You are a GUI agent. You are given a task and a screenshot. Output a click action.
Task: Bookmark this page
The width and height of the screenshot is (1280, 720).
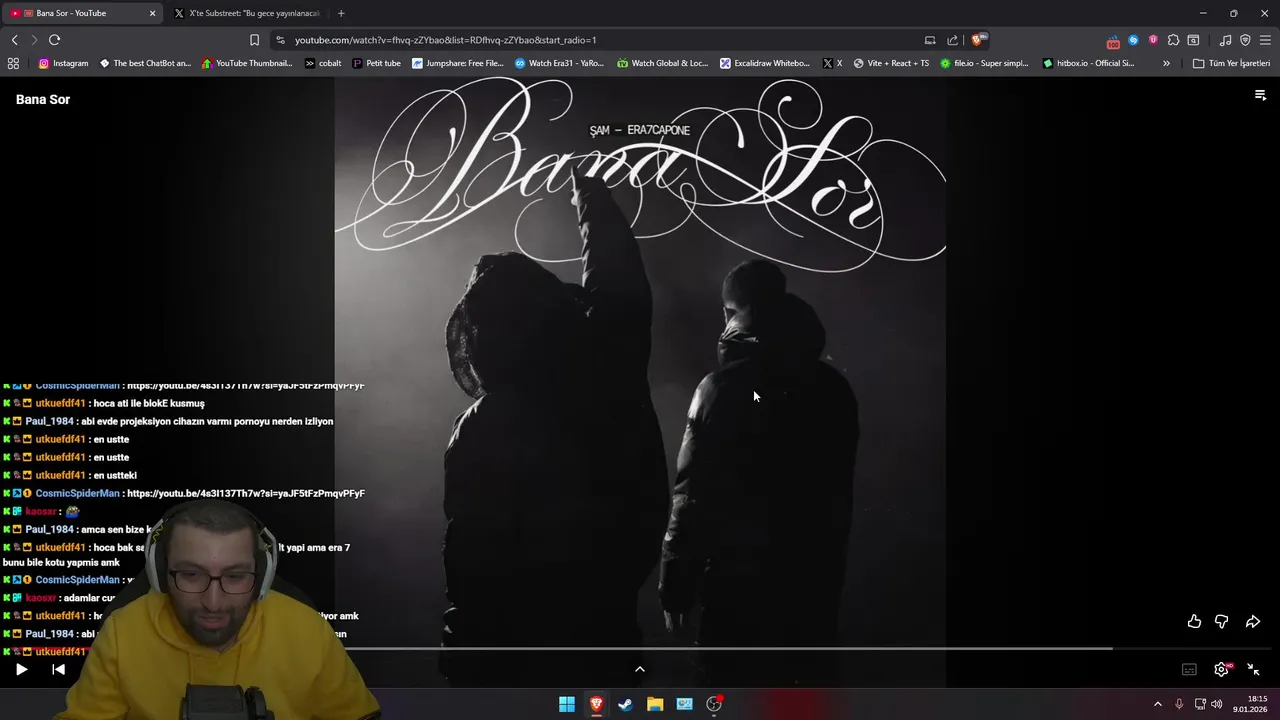(254, 40)
